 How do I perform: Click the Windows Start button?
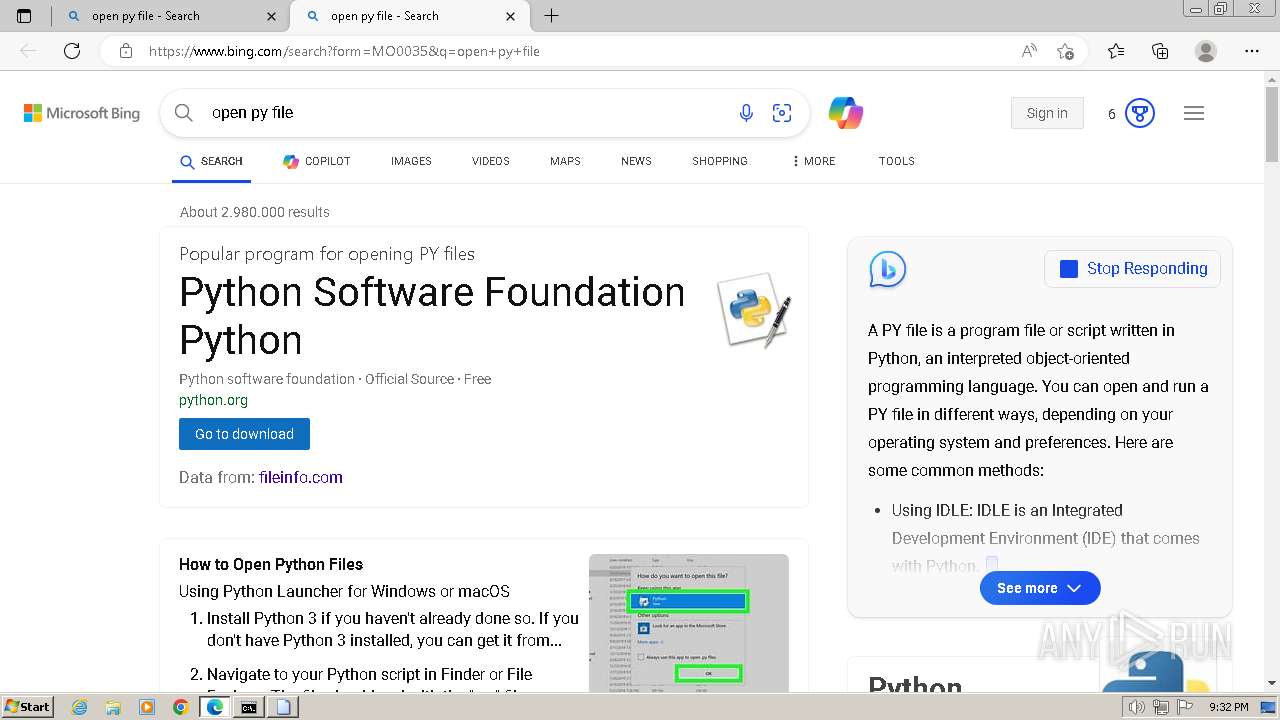(x=28, y=707)
